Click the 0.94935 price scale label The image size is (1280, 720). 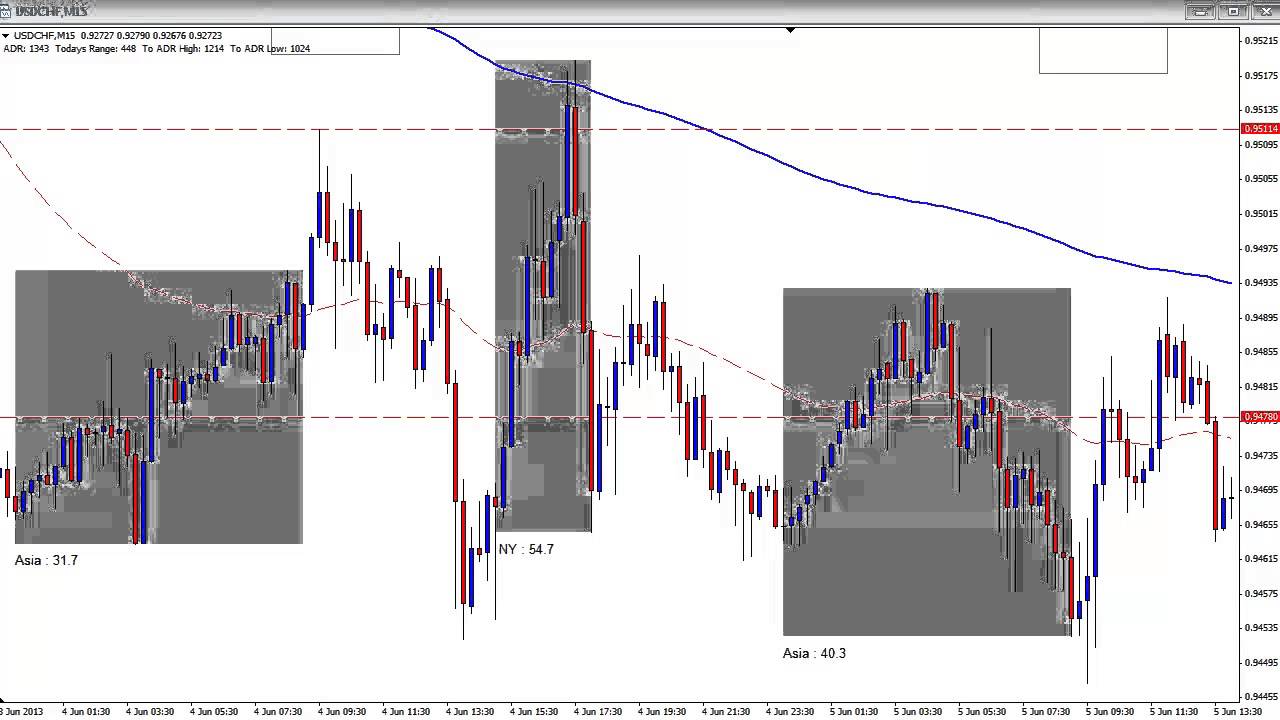[1262, 283]
